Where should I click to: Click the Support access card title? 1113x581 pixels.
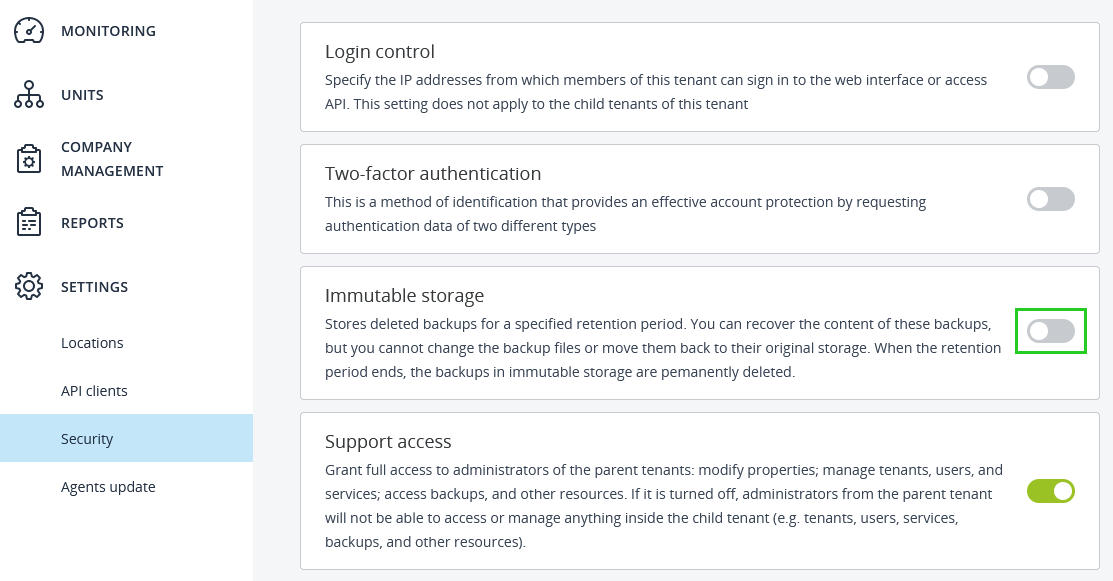pyautogui.click(x=388, y=442)
